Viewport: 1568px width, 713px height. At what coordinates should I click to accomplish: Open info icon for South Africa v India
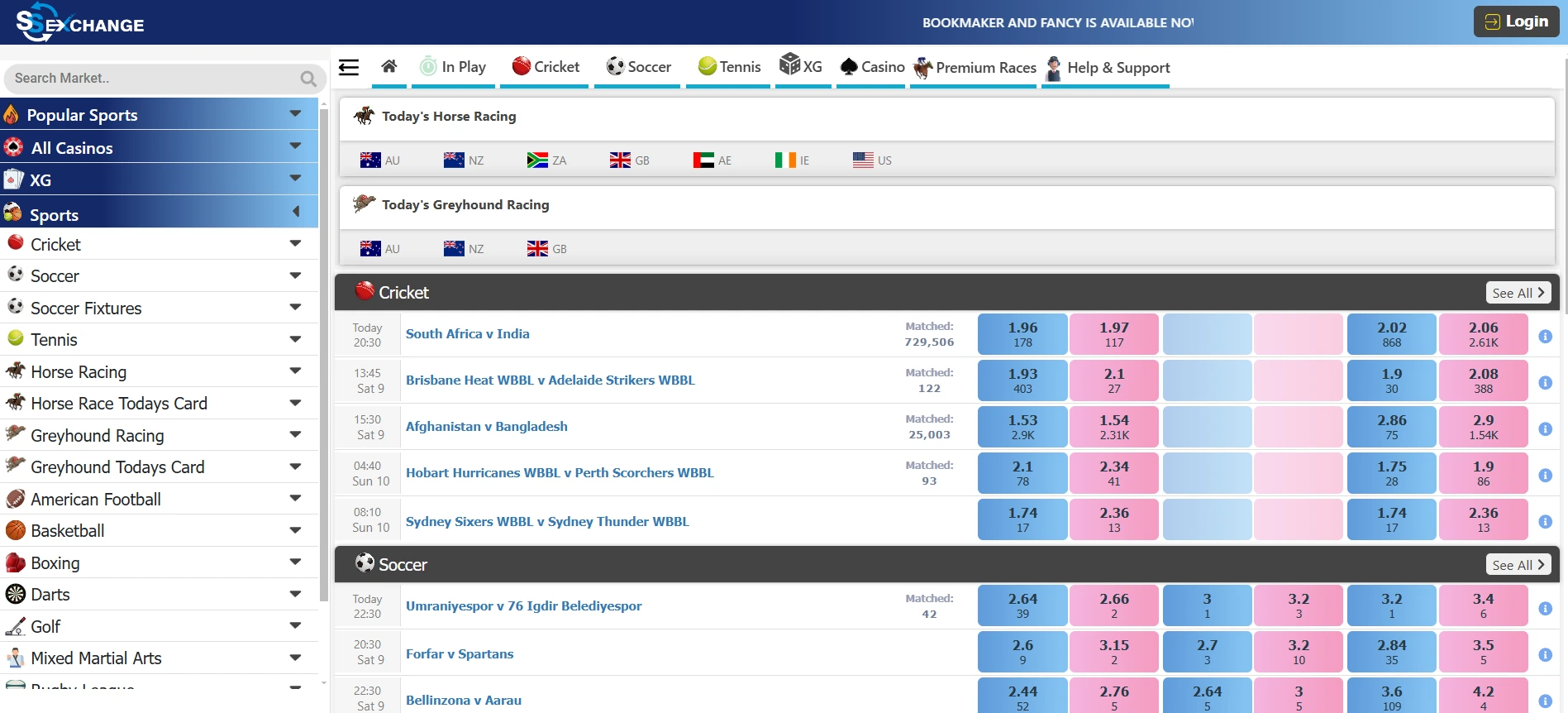[x=1545, y=337]
